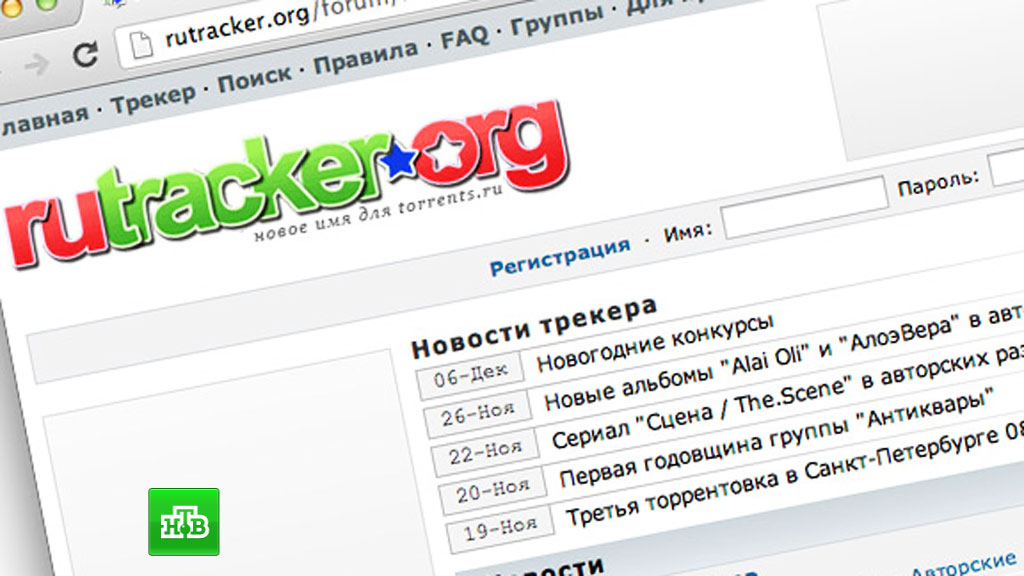Click the browser forward arrow
The image size is (1024, 576).
coord(37,64)
